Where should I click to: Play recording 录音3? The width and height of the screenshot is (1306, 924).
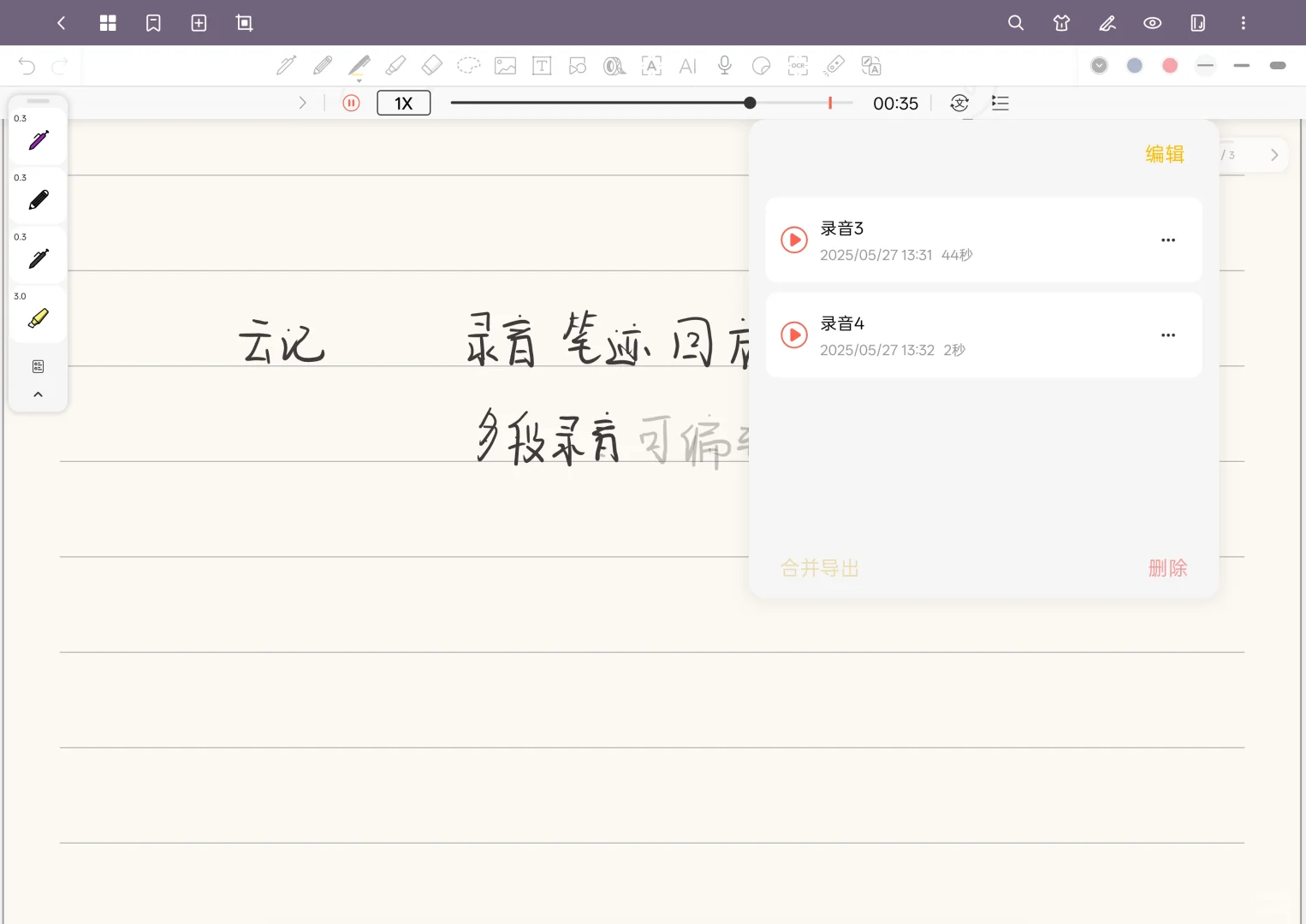(x=794, y=240)
